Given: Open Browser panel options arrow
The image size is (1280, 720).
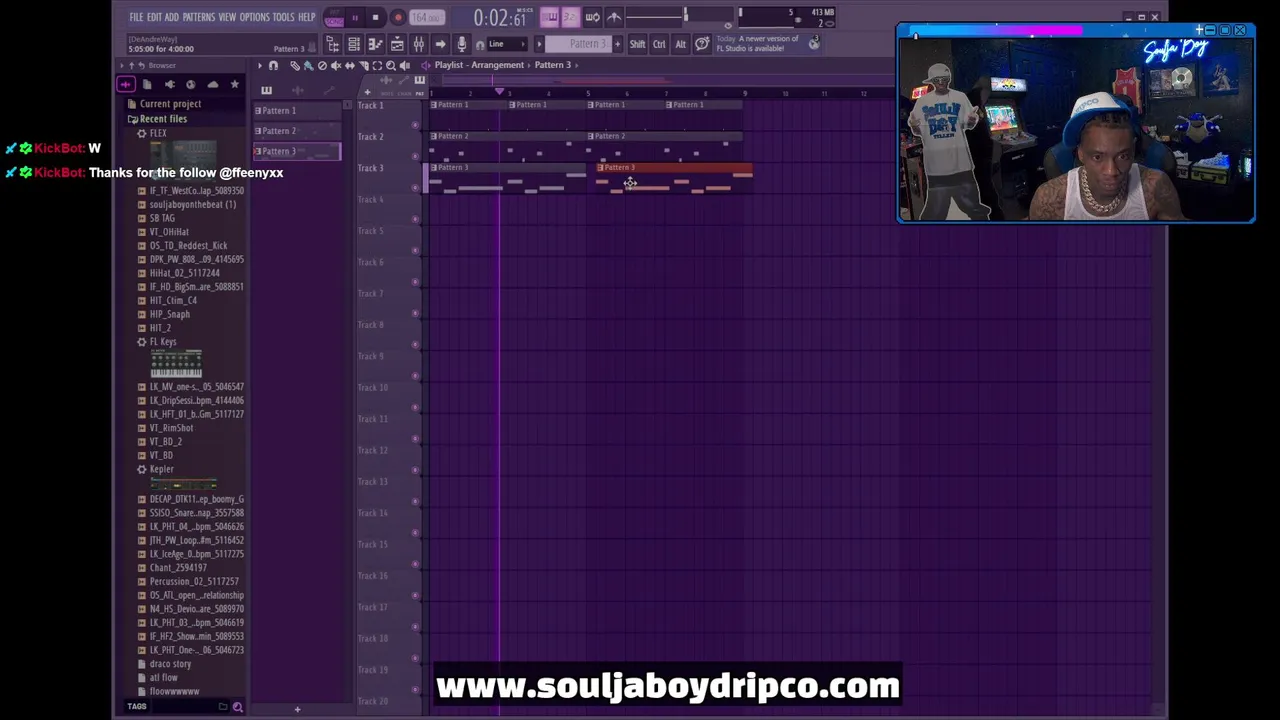Looking at the screenshot, I should 121,65.
